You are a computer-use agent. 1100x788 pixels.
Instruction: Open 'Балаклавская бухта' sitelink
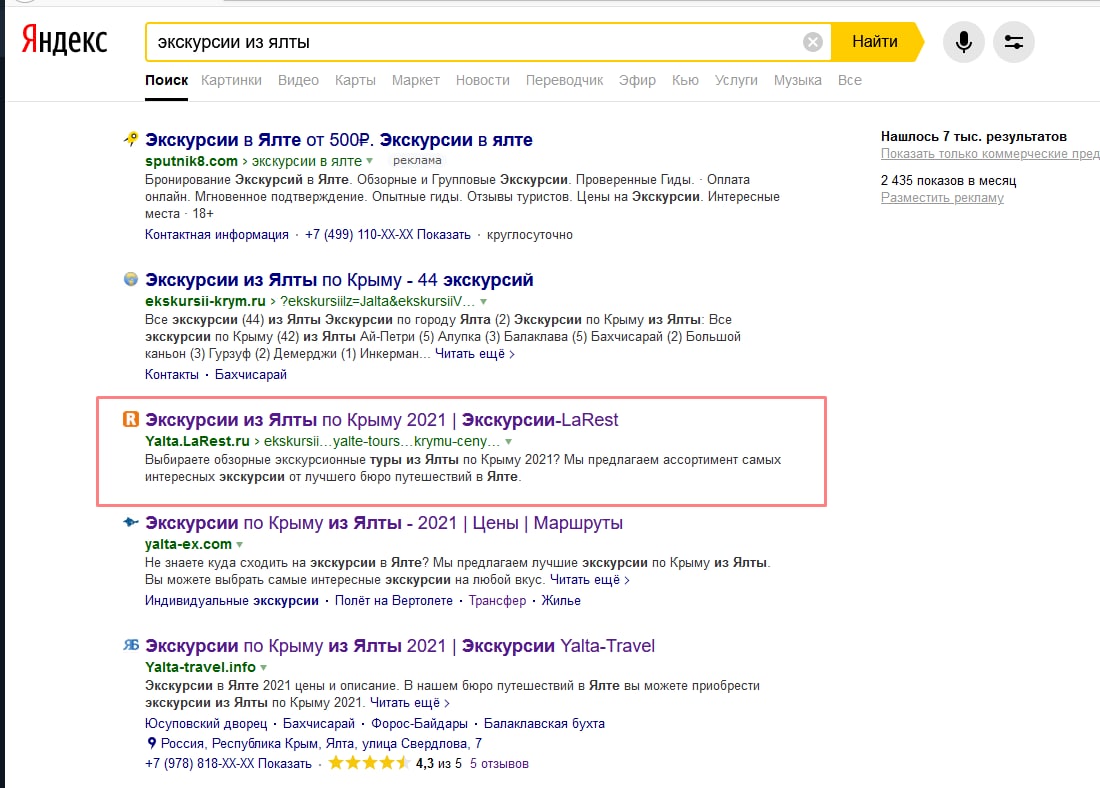[x=544, y=723]
